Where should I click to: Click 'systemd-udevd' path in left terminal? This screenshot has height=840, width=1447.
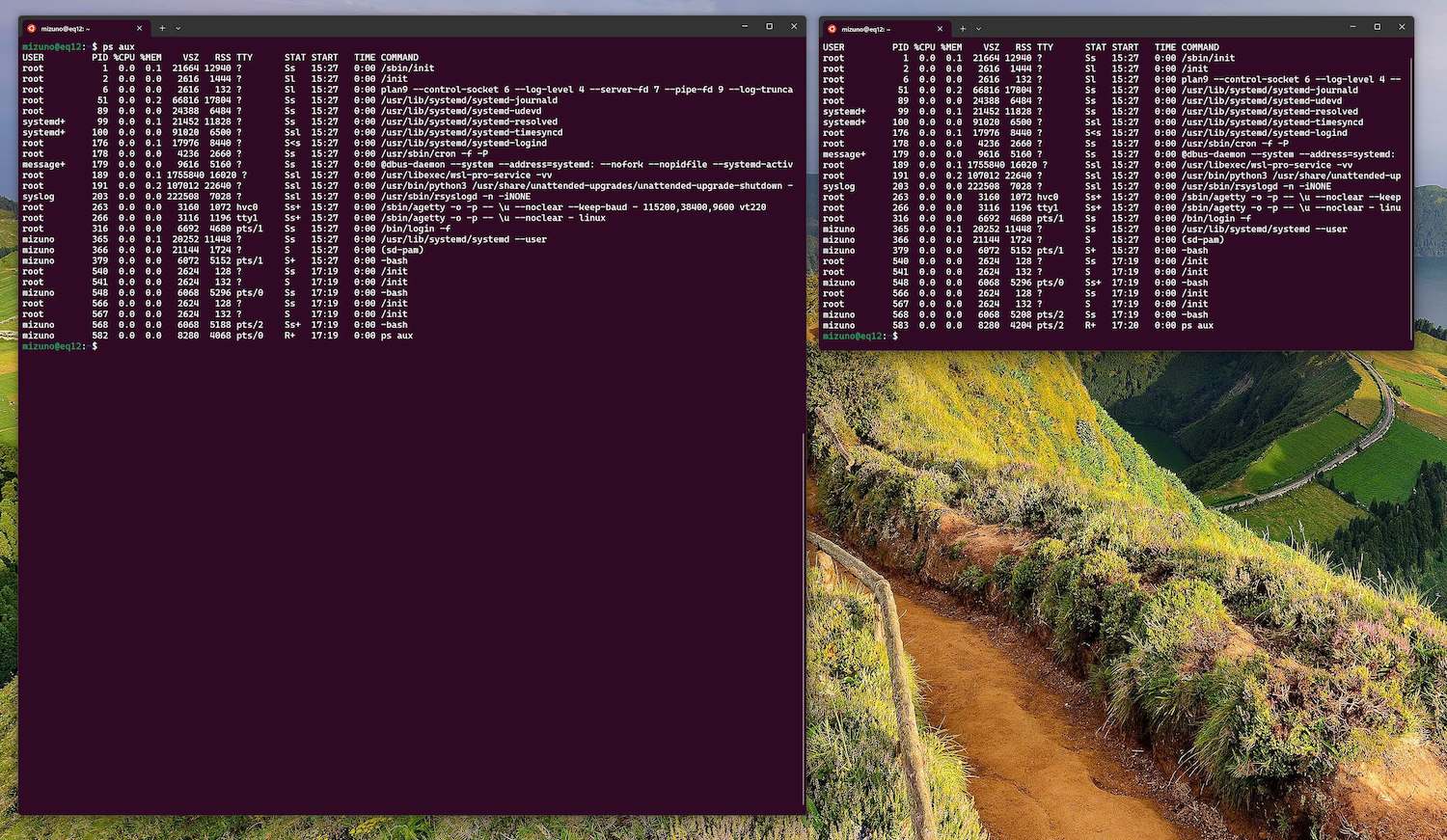pos(461,111)
